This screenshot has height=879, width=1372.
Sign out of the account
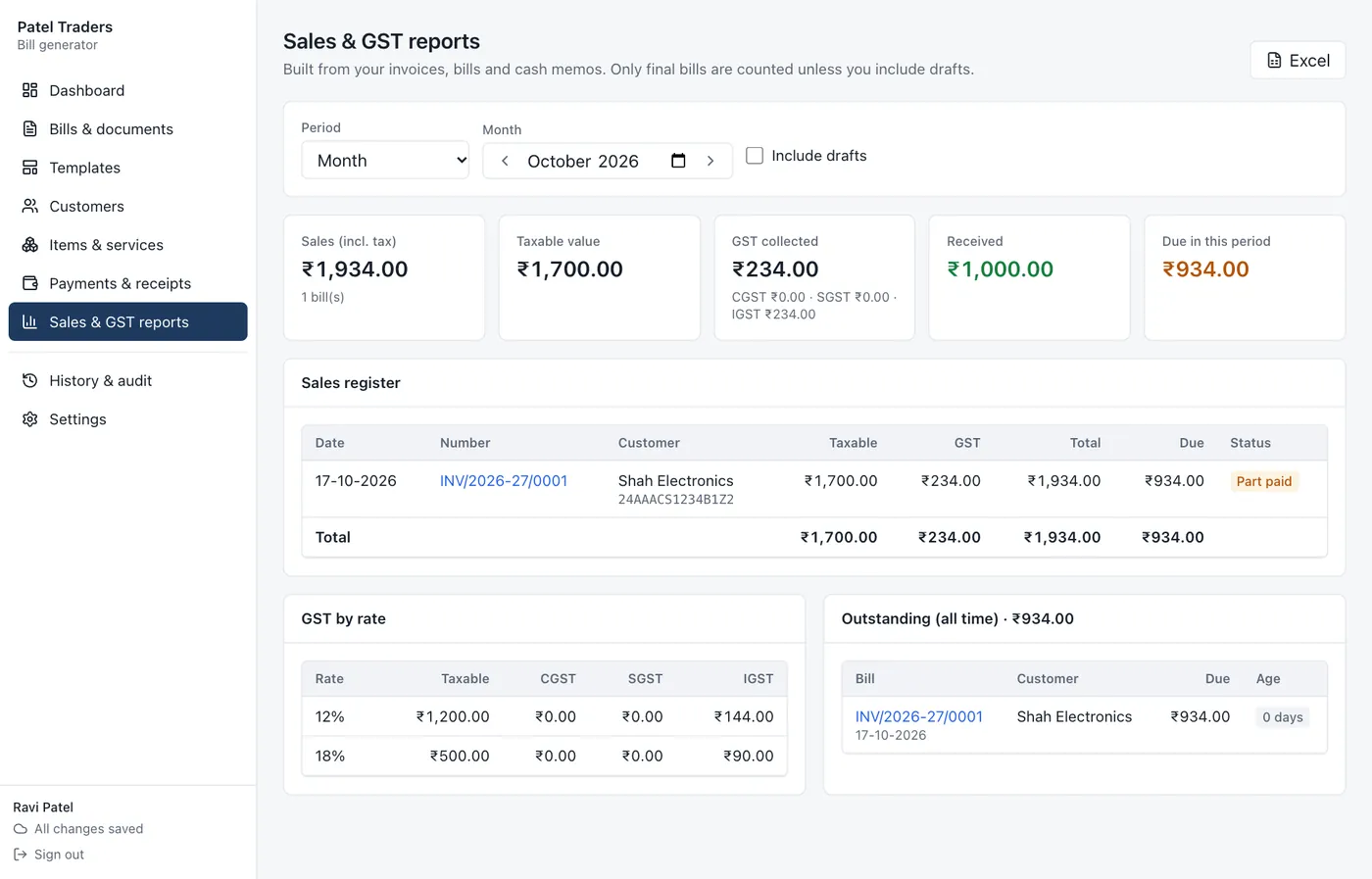click(49, 855)
